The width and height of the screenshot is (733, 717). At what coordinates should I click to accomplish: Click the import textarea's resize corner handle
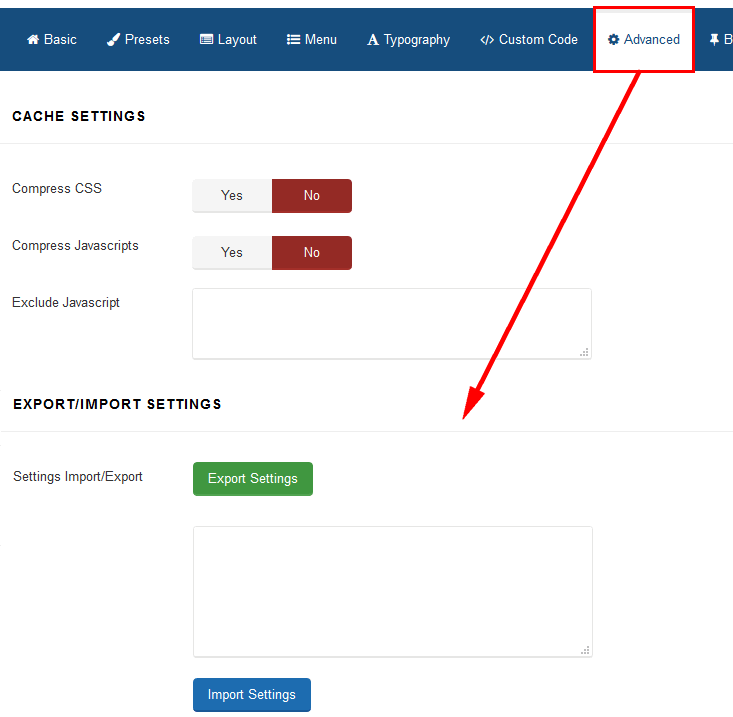point(586,650)
